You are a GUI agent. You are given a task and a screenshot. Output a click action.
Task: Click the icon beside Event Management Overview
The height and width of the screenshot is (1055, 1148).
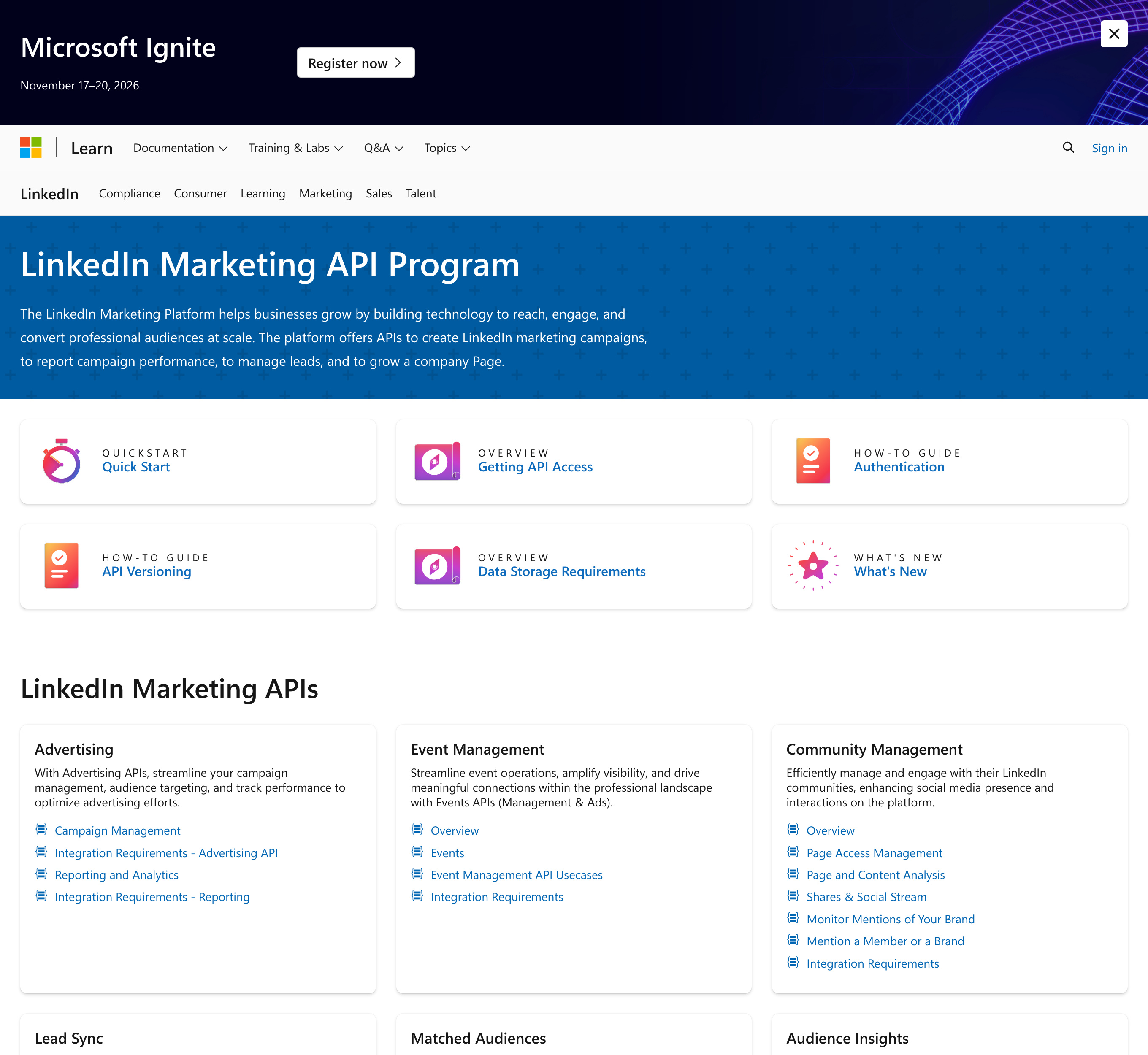[417, 830]
